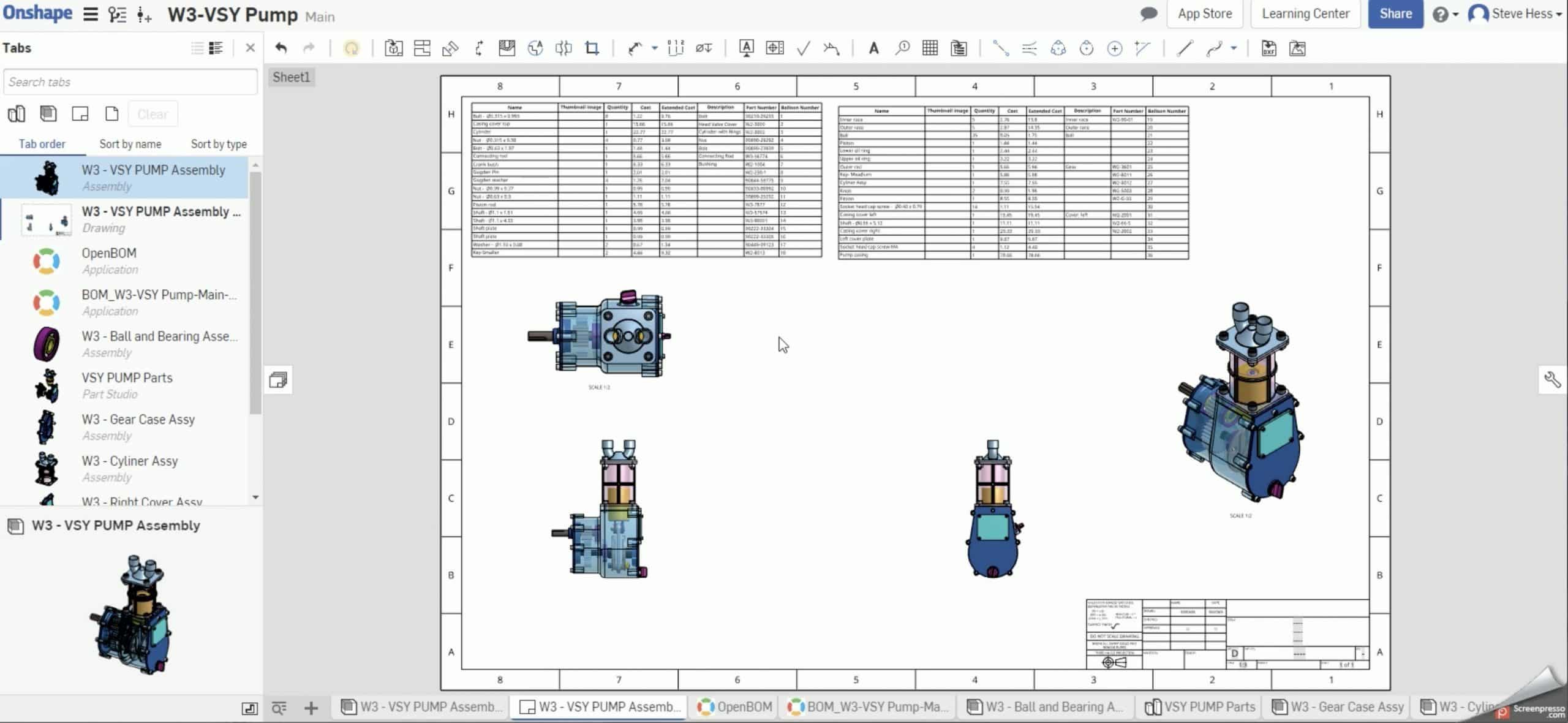Click the Share button top right
This screenshot has width=1568, height=723.
[x=1396, y=13]
